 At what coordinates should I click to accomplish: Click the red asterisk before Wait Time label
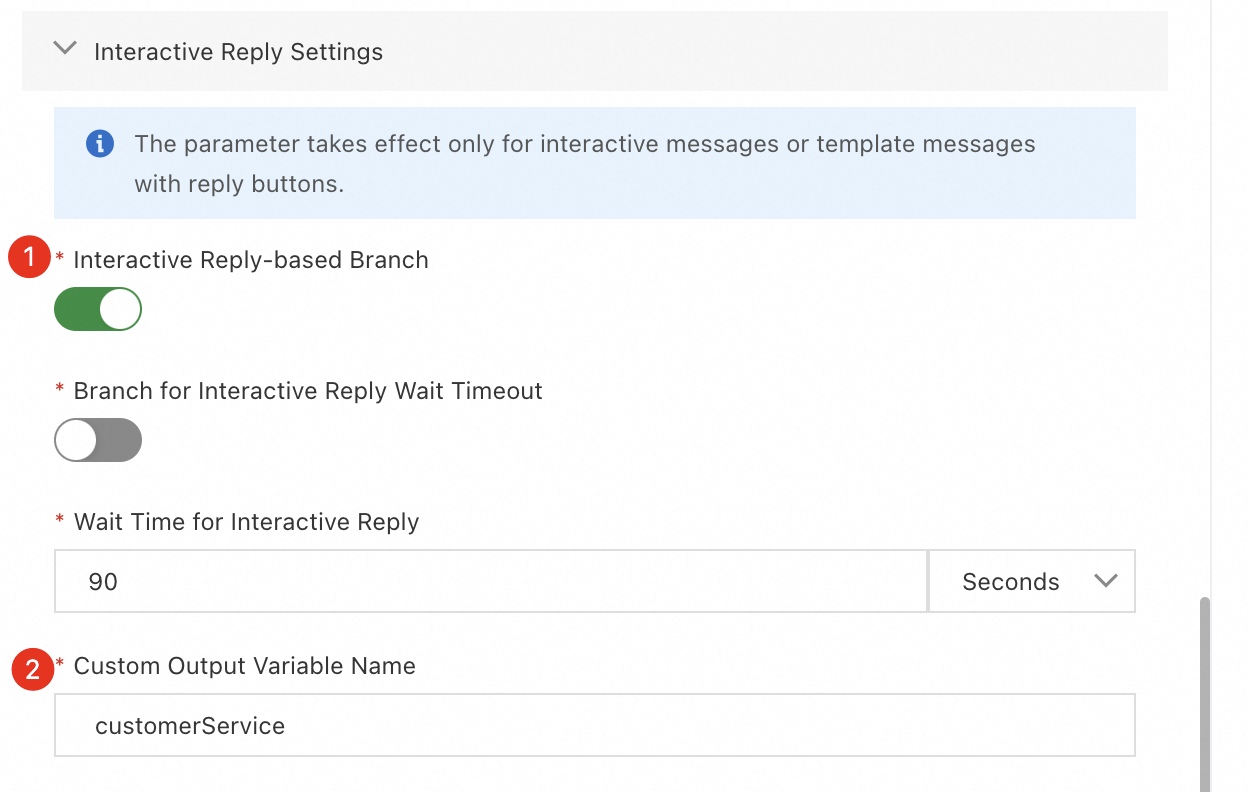coord(61,523)
